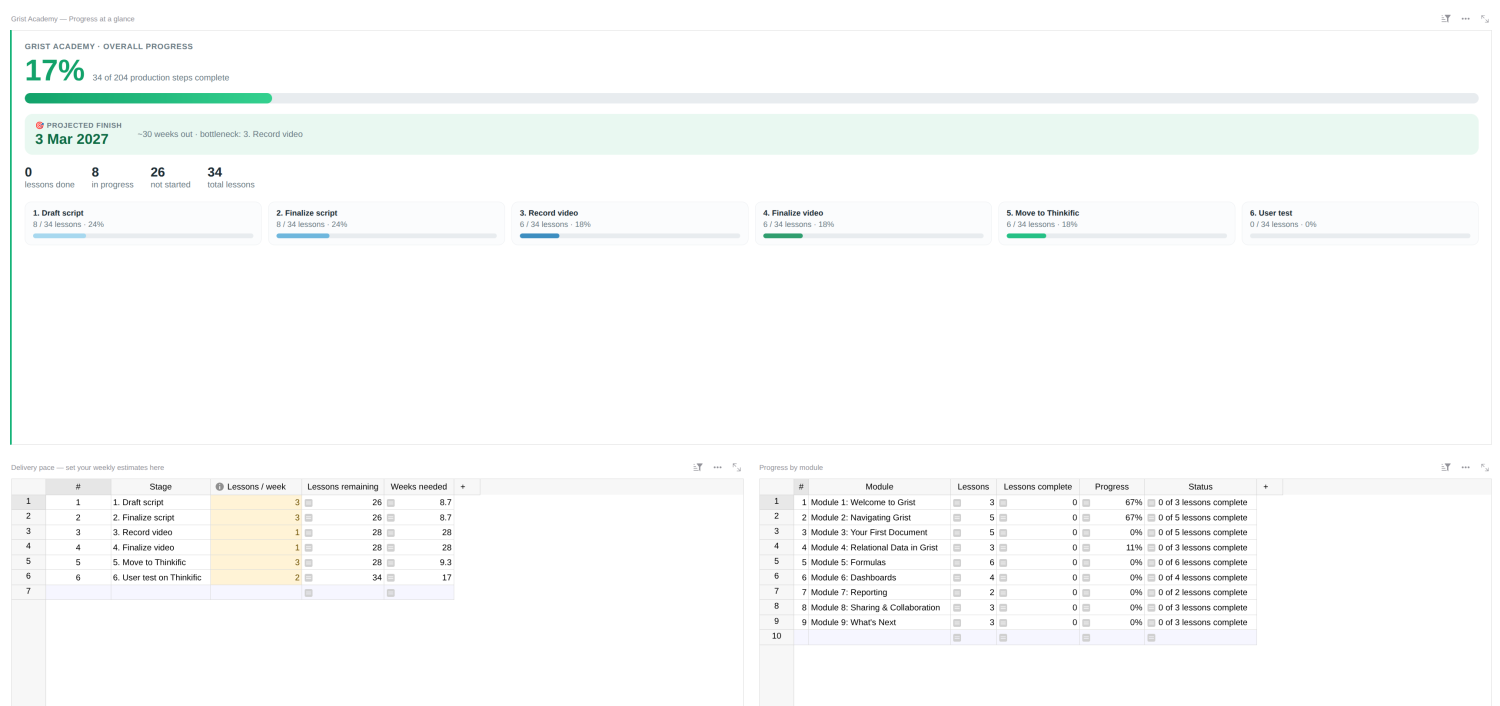Select the Lessons remaining column header
The height and width of the screenshot is (706, 1500).
point(343,487)
